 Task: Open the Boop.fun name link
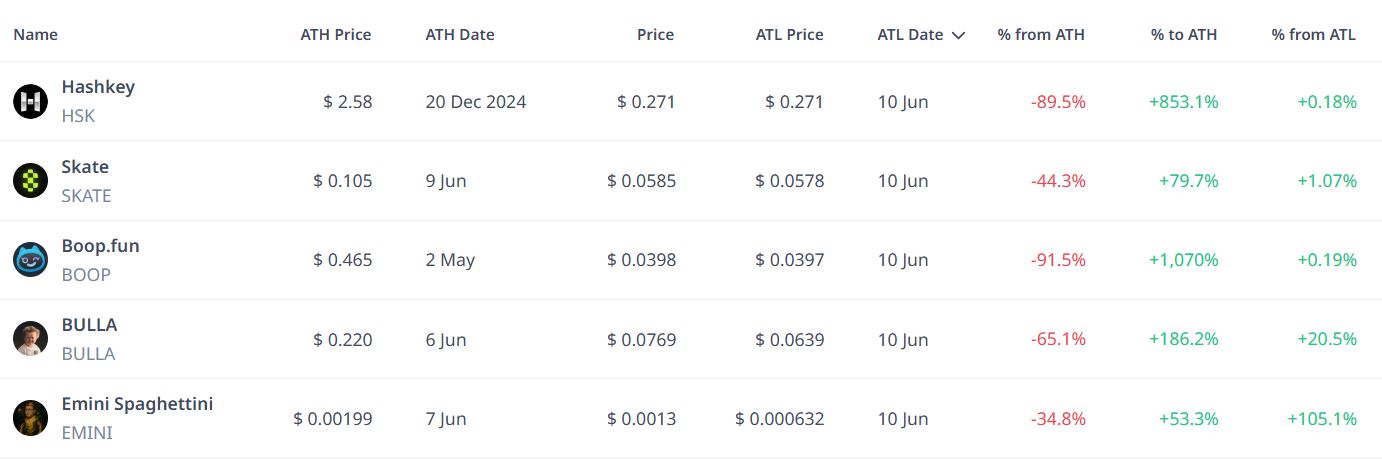point(100,246)
